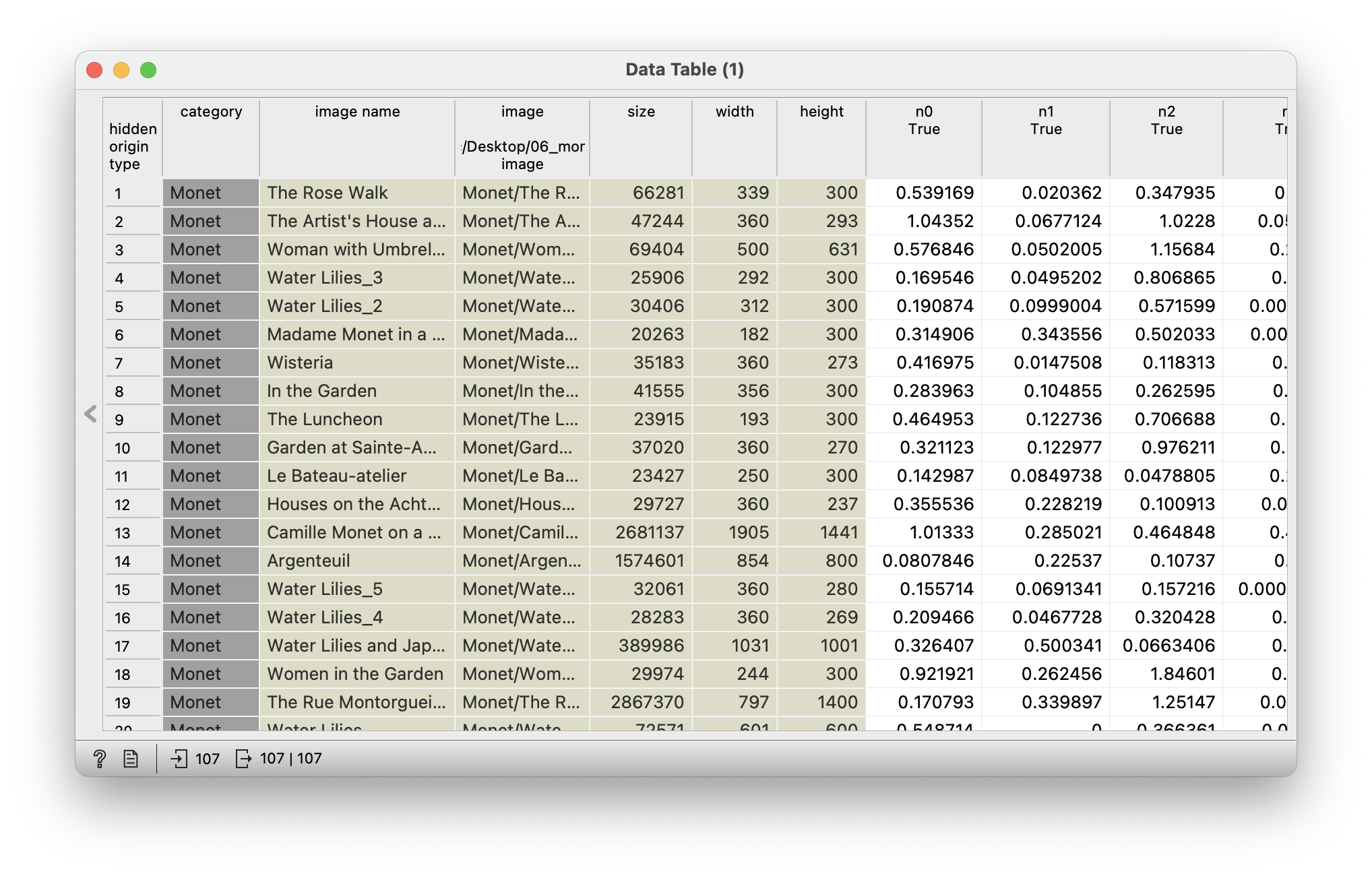Click size value 66281
Image resolution: width=1372 pixels, height=876 pixels.
(641, 193)
